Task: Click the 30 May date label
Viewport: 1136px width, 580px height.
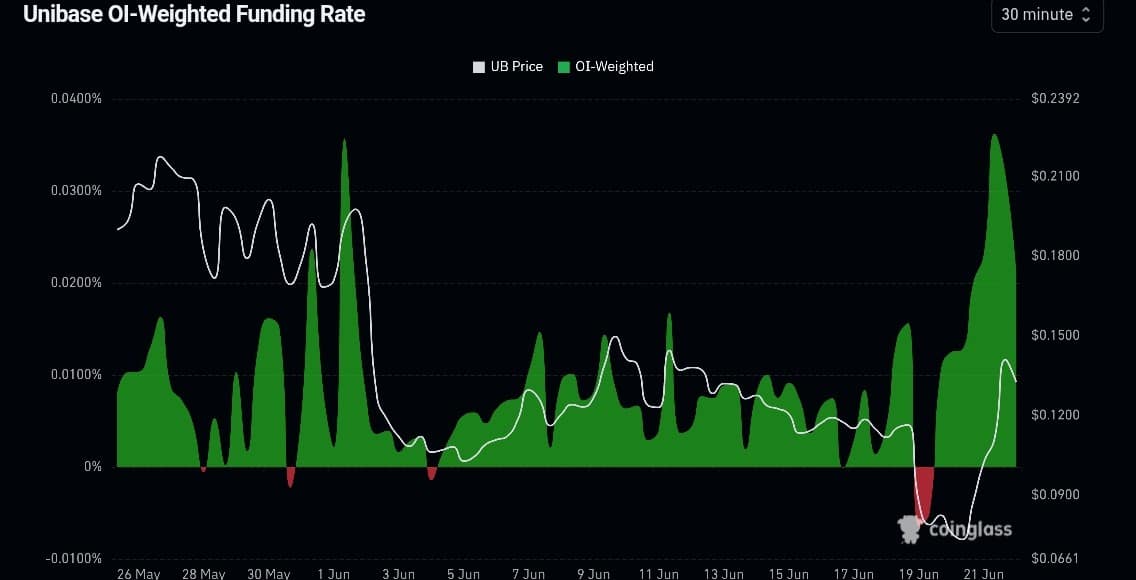Action: click(x=268, y=573)
